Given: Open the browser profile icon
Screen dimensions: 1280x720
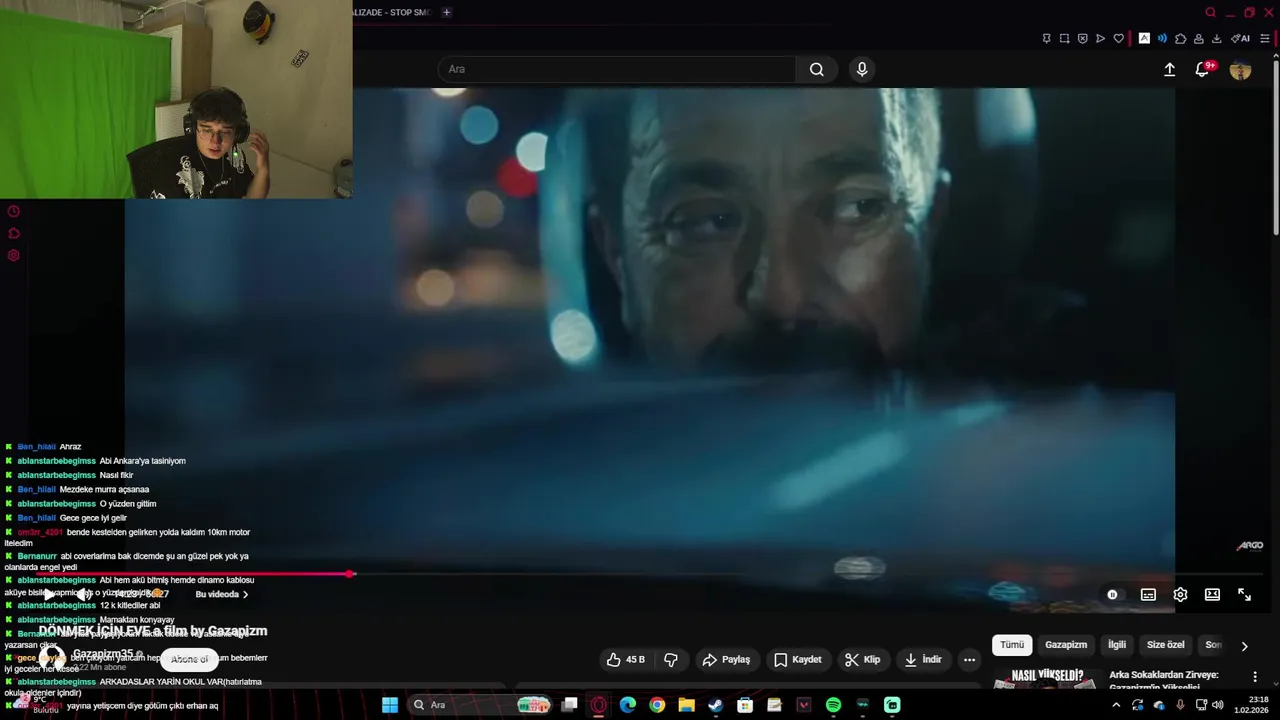Looking at the screenshot, I should tap(1198, 39).
